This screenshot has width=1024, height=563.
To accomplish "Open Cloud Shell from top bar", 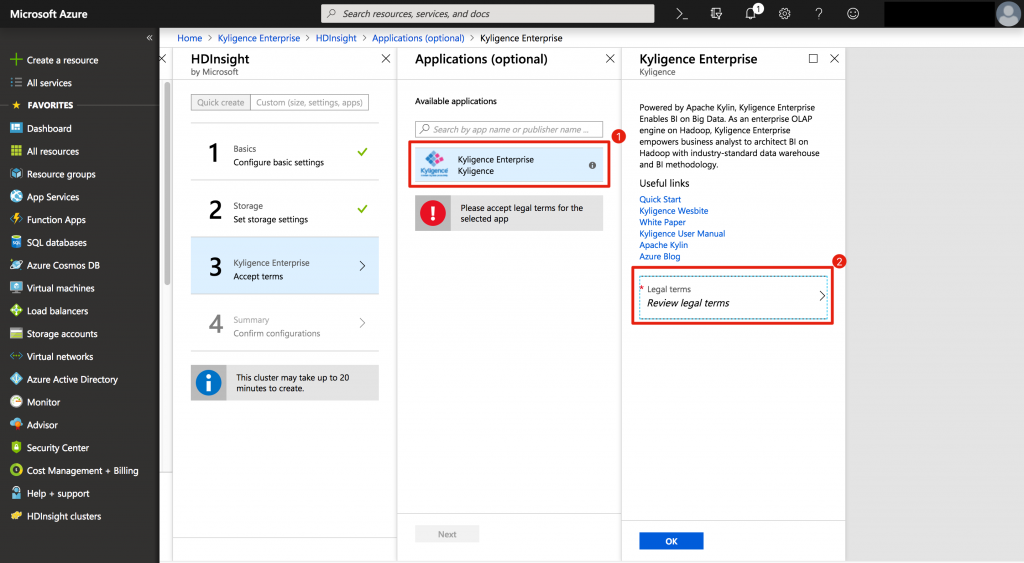I will click(682, 14).
